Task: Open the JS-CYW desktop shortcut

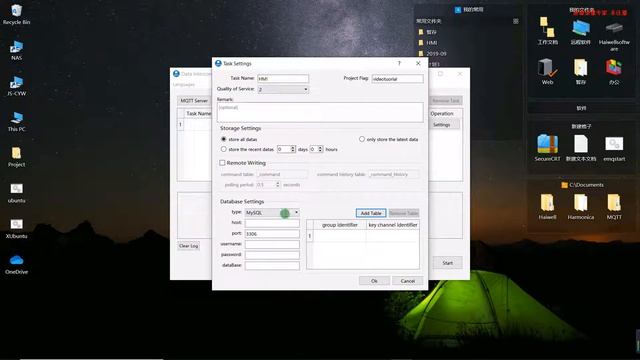Action: click(x=16, y=85)
